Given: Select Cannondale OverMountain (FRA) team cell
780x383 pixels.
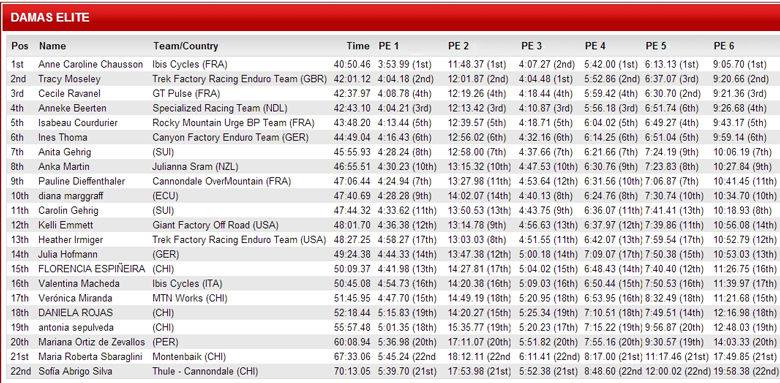Looking at the screenshot, I should [222, 181].
